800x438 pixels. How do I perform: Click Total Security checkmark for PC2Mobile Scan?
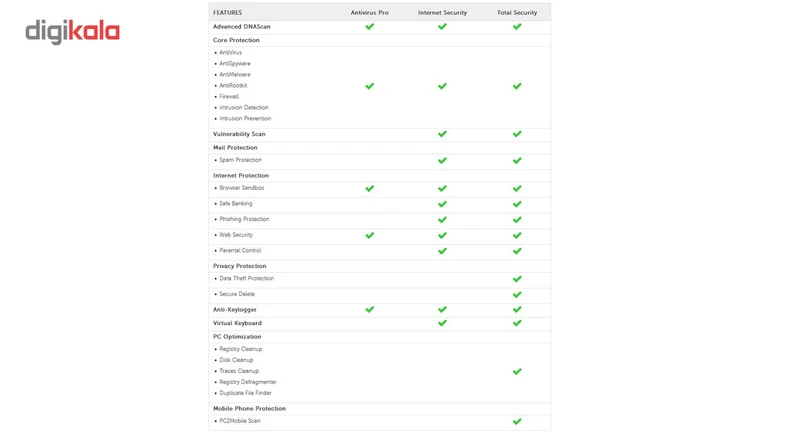click(517, 421)
